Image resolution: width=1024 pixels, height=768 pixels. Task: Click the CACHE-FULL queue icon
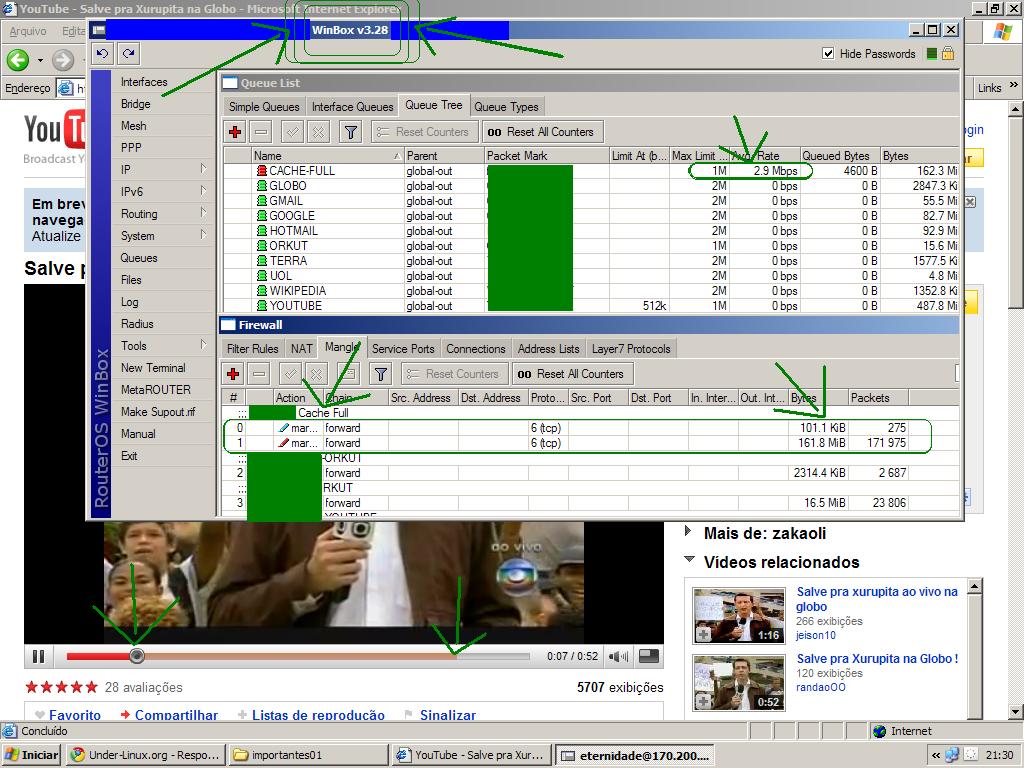tap(262, 170)
